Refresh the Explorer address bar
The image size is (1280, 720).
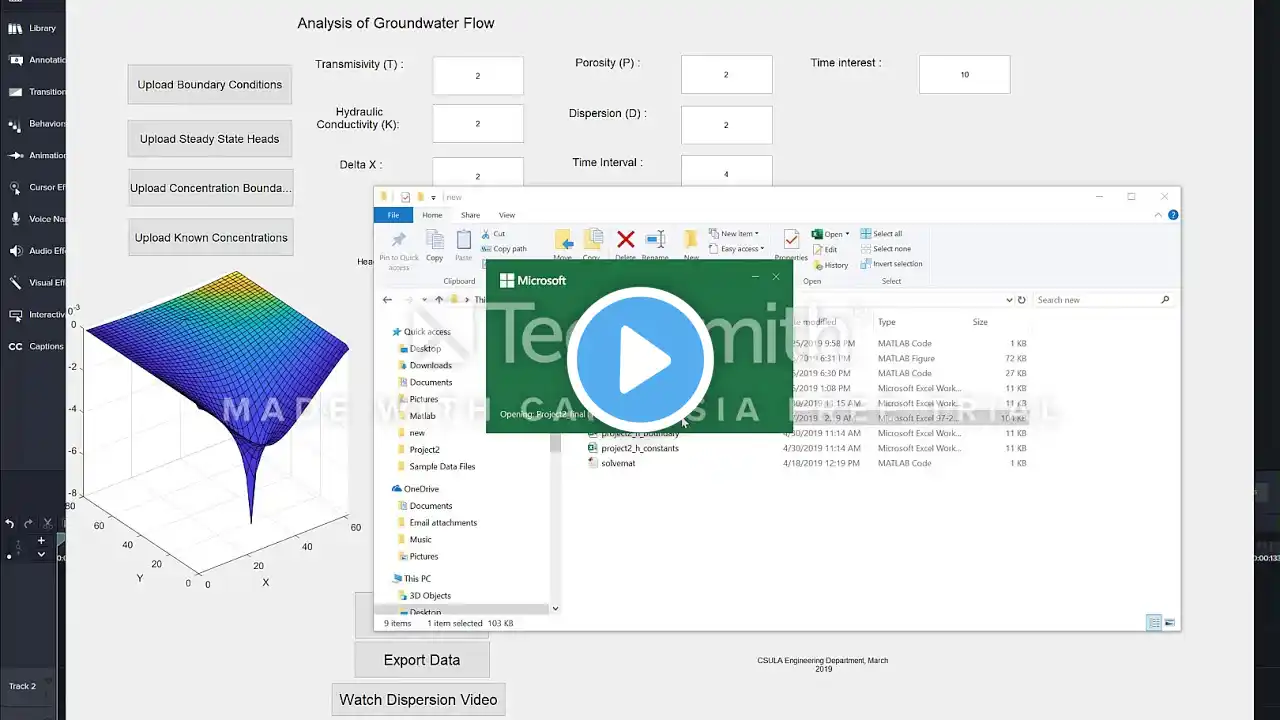tap(1021, 300)
